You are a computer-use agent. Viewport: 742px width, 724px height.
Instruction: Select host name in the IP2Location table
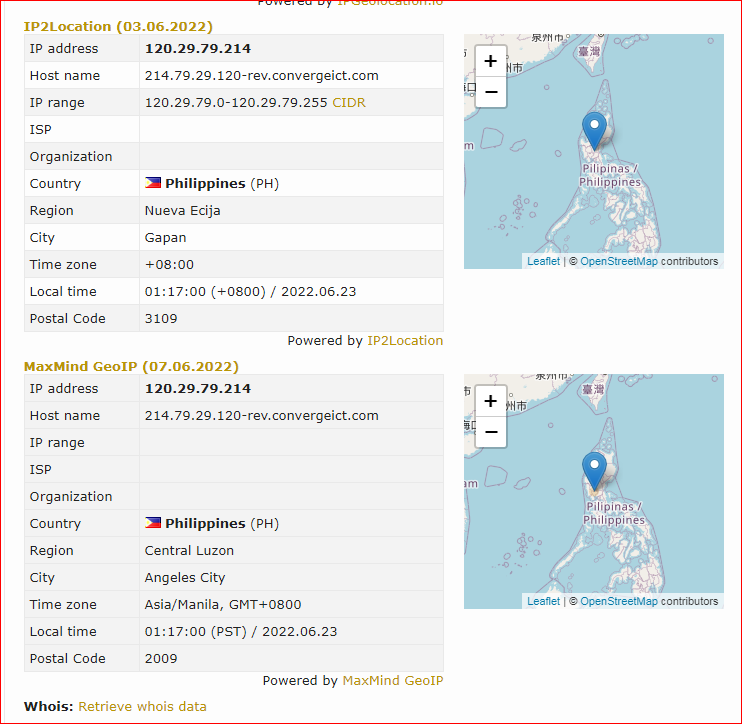[x=262, y=76]
